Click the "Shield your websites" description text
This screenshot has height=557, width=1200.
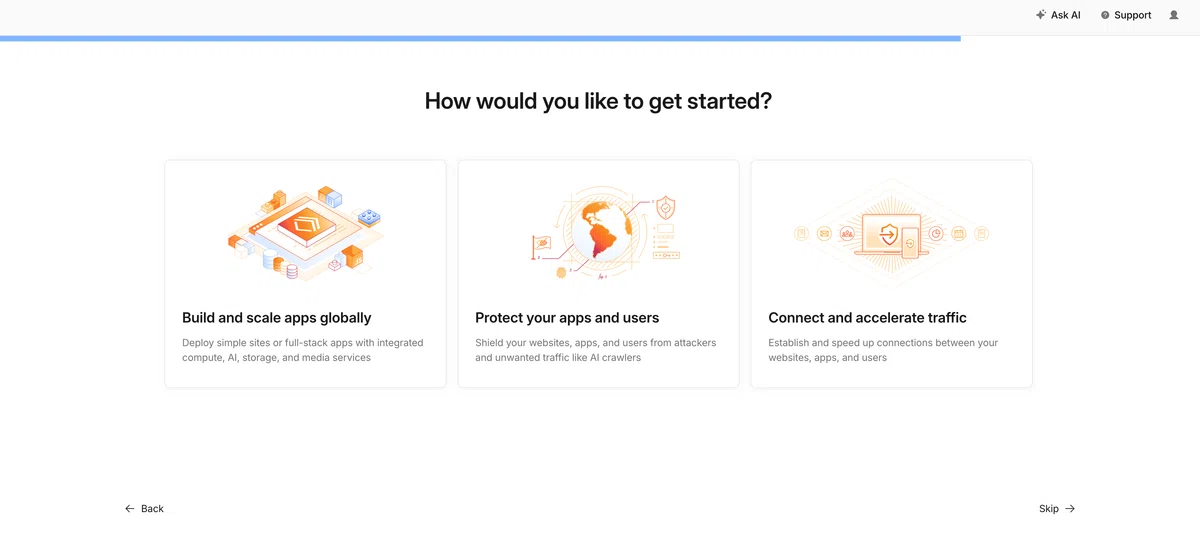[596, 350]
